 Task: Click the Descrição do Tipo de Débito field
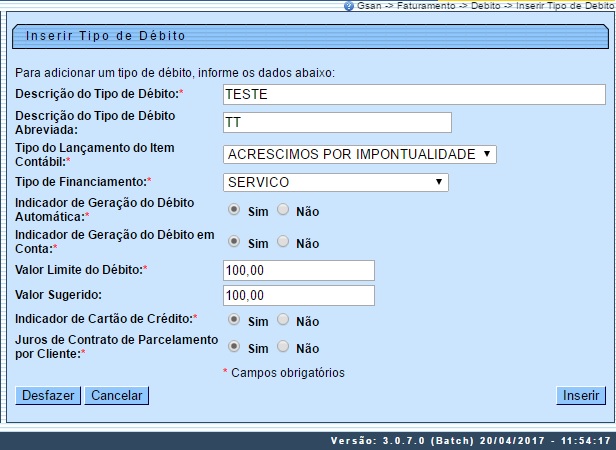pyautogui.click(x=414, y=94)
